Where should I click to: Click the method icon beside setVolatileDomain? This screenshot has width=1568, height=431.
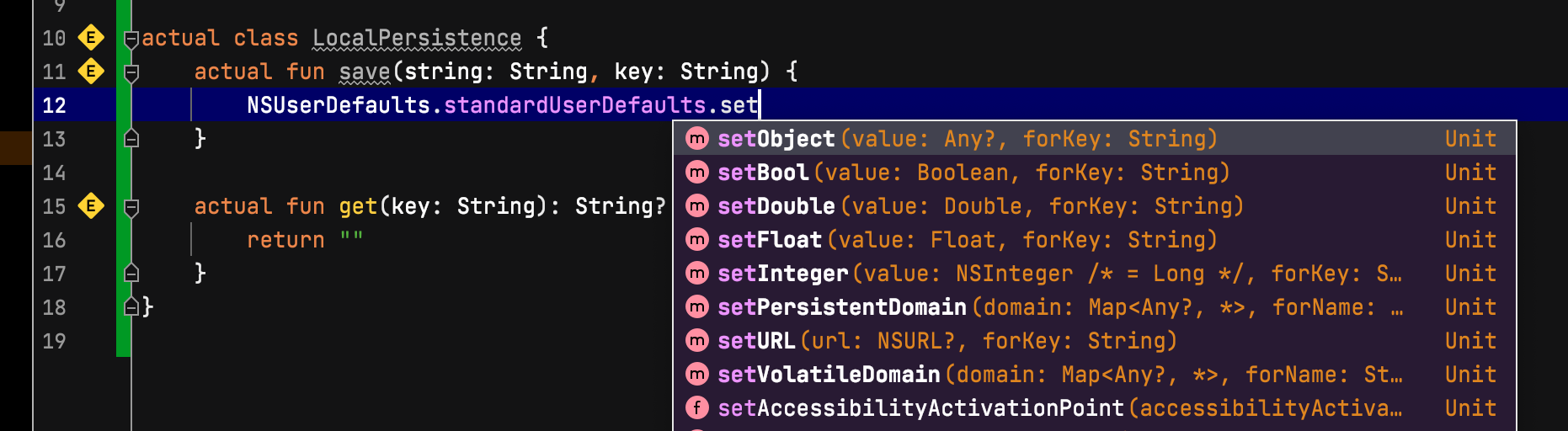(697, 375)
